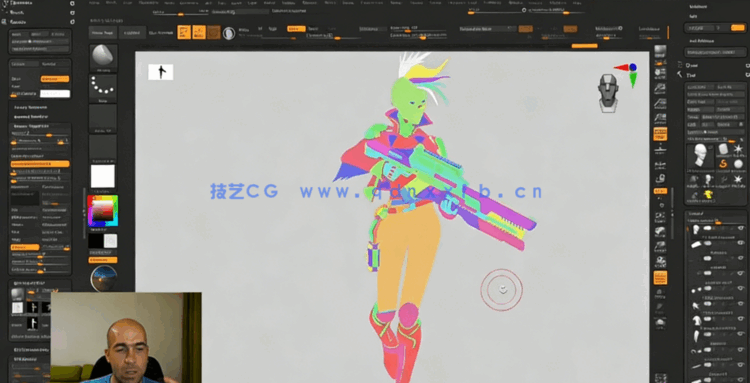Click the orange button at top of right tray

(x=738, y=28)
